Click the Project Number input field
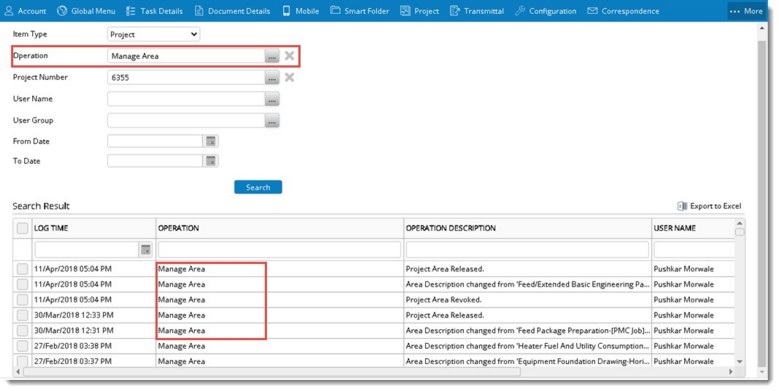 click(x=186, y=78)
